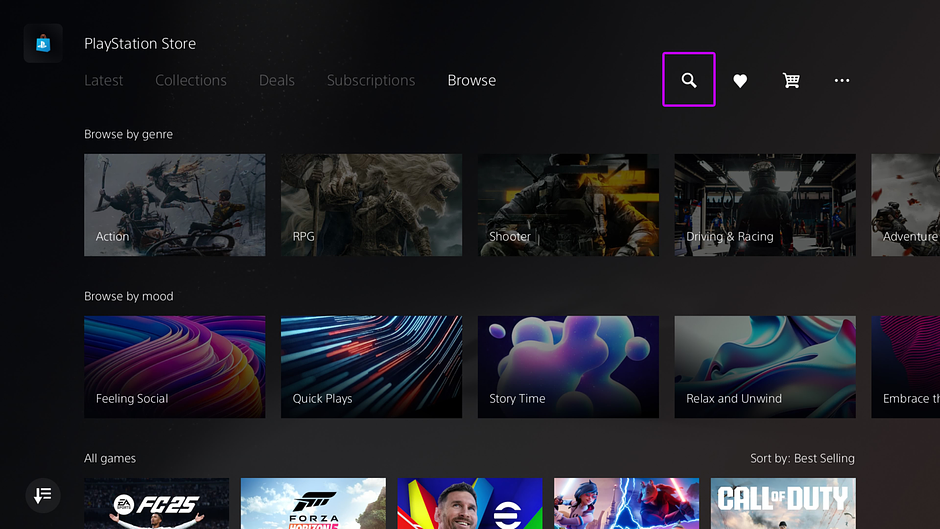Change the Sort by: Best Selling option
Screen dimensions: 940x529
pyautogui.click(x=802, y=458)
